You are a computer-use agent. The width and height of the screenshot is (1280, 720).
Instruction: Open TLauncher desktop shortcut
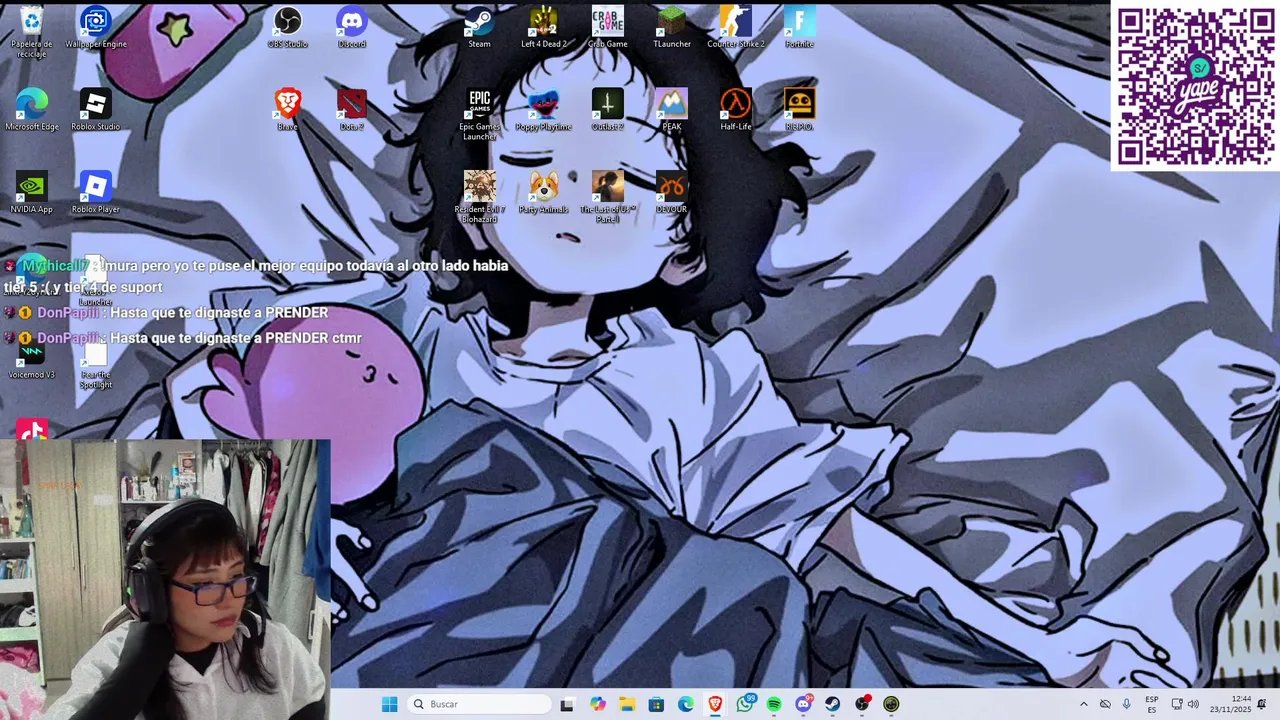click(672, 28)
